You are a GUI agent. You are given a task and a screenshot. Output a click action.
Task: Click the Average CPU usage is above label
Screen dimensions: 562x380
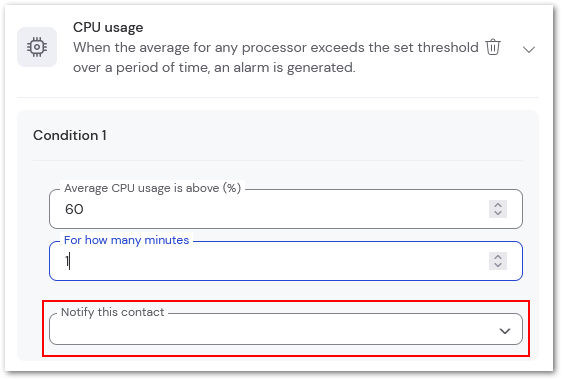pos(152,188)
